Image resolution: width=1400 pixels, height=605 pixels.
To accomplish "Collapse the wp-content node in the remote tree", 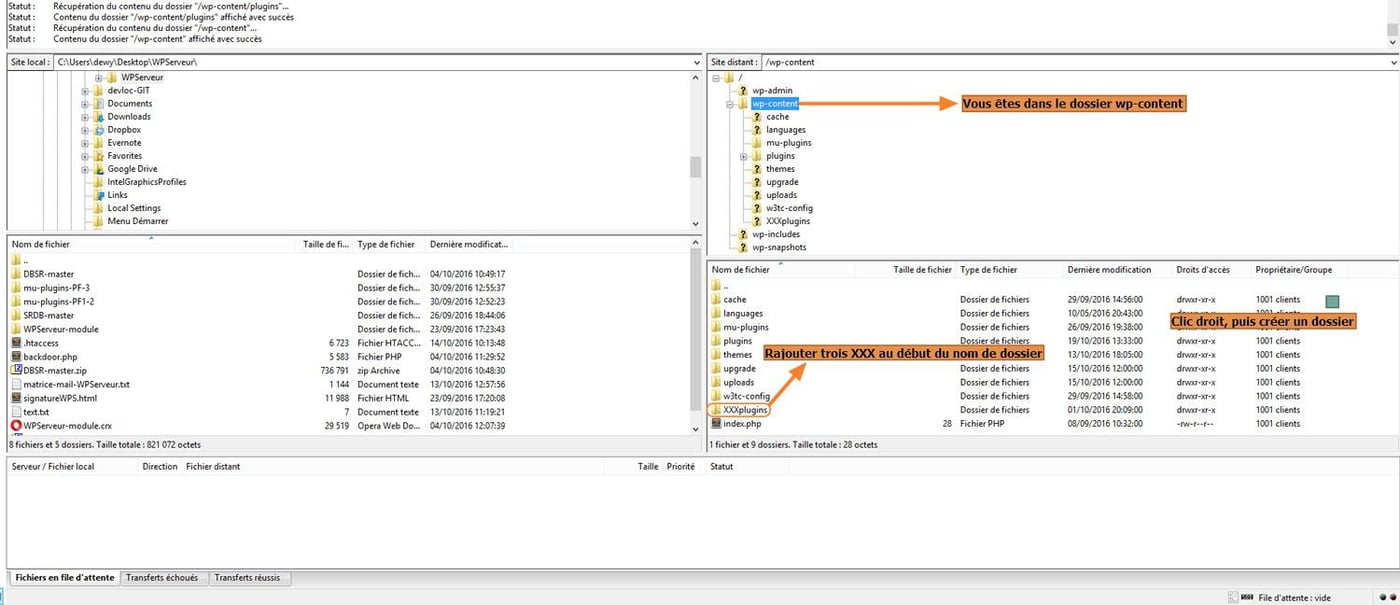I will pos(731,103).
